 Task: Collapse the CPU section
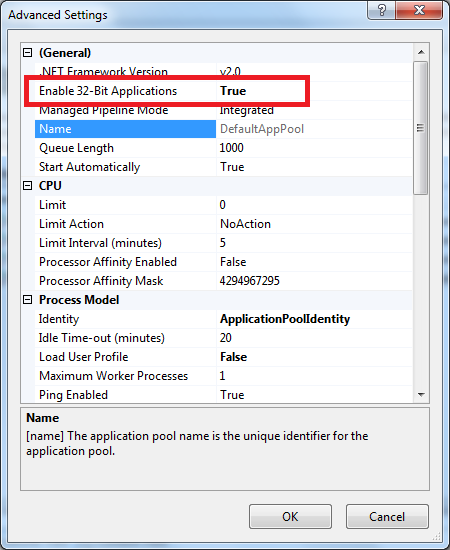point(27,186)
